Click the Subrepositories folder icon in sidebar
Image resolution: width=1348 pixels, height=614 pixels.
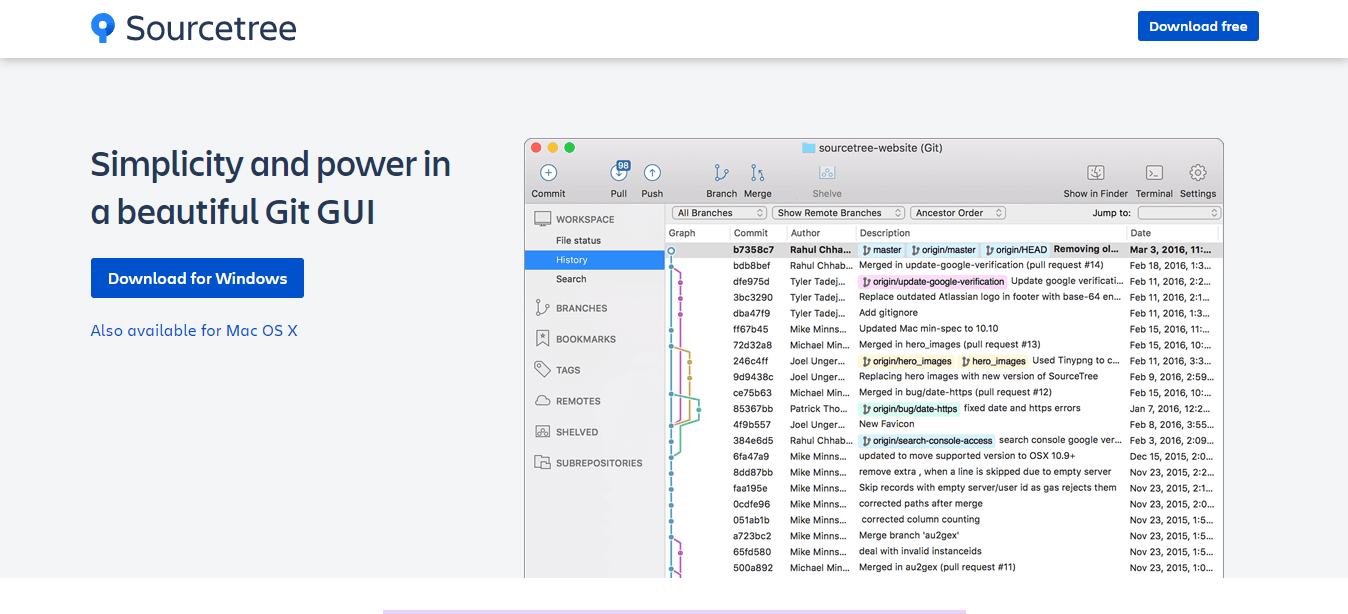click(542, 463)
